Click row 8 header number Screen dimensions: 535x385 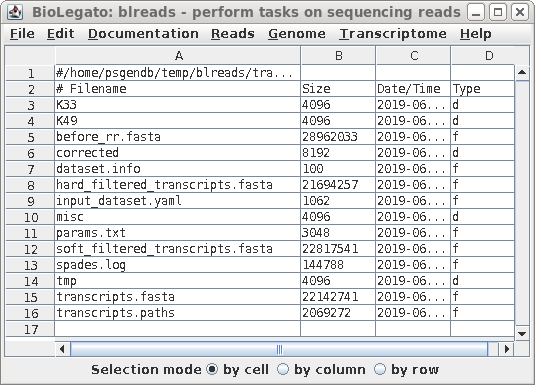(30, 185)
